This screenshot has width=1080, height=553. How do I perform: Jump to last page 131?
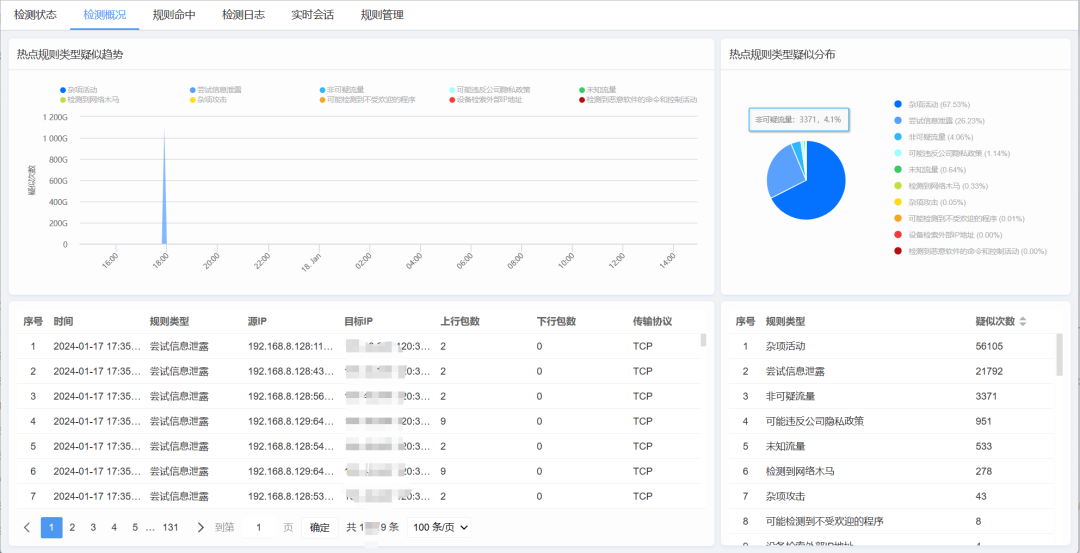(x=170, y=528)
